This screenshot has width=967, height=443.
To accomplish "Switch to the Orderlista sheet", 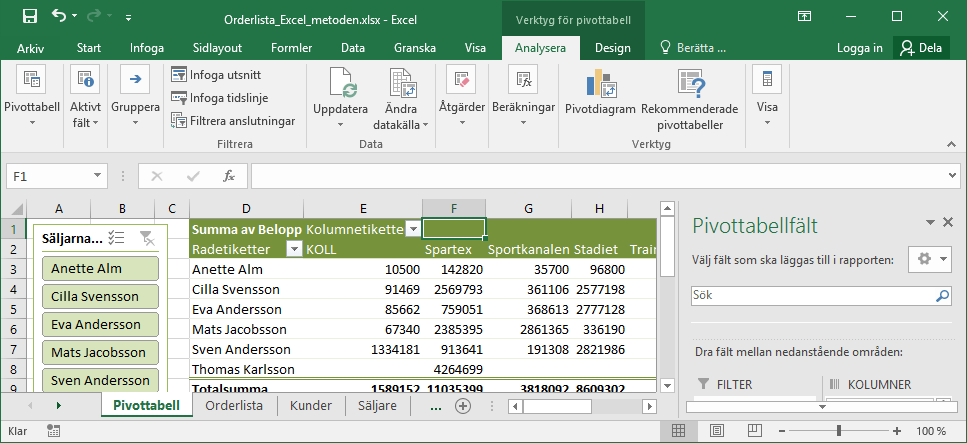I will (x=234, y=405).
